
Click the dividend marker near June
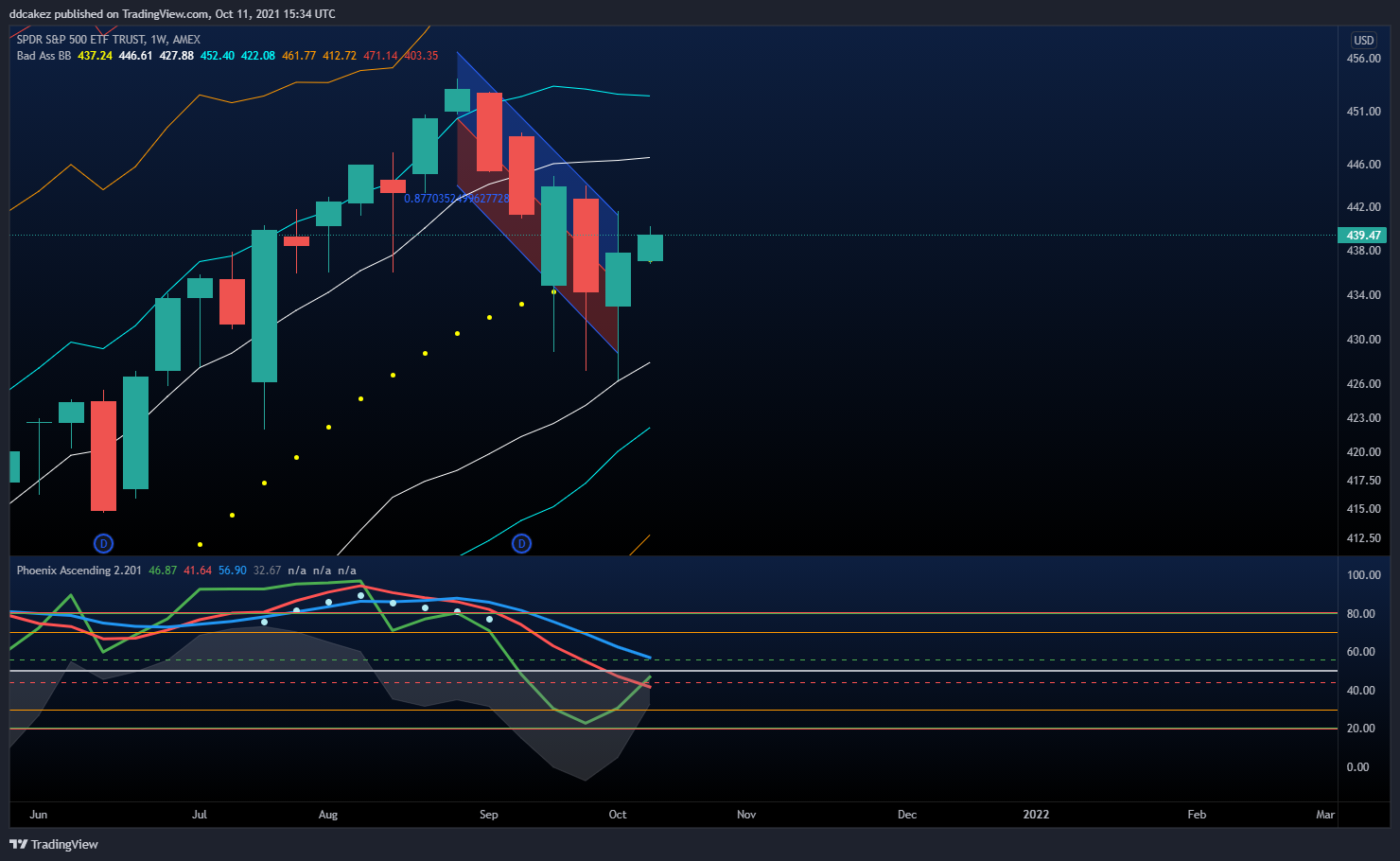point(104,543)
